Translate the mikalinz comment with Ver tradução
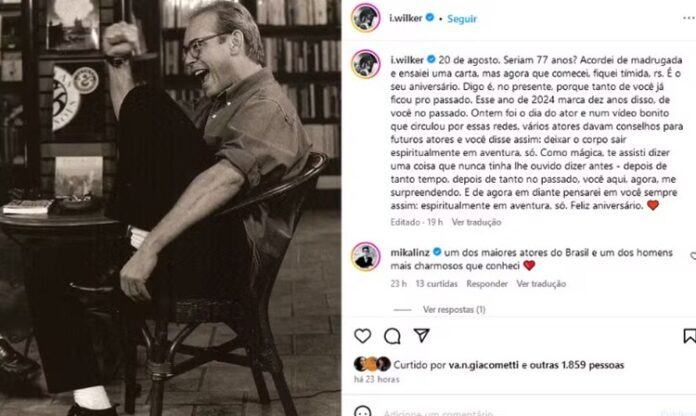 point(541,284)
